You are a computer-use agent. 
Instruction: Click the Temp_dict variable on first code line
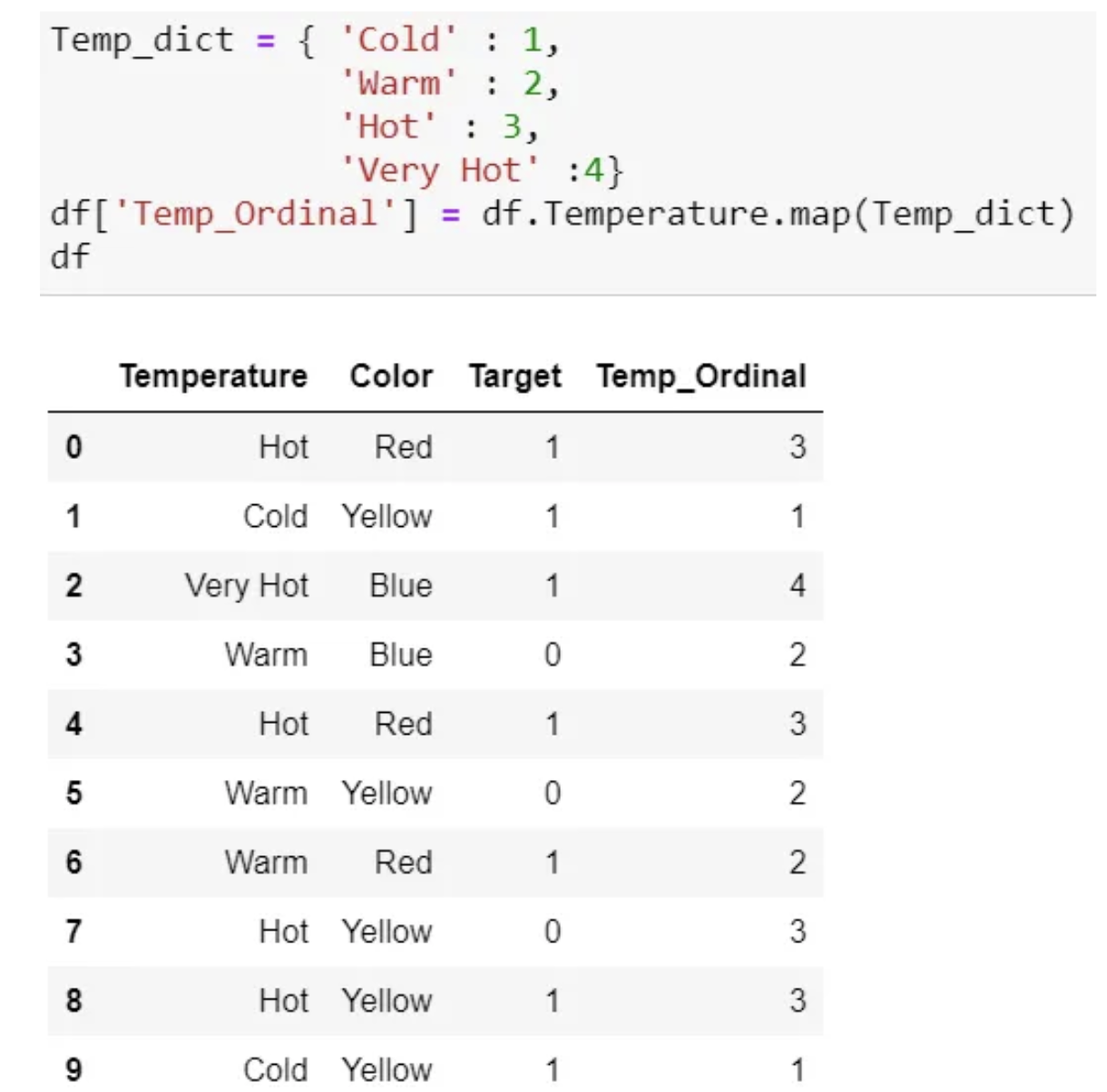pyautogui.click(x=142, y=40)
